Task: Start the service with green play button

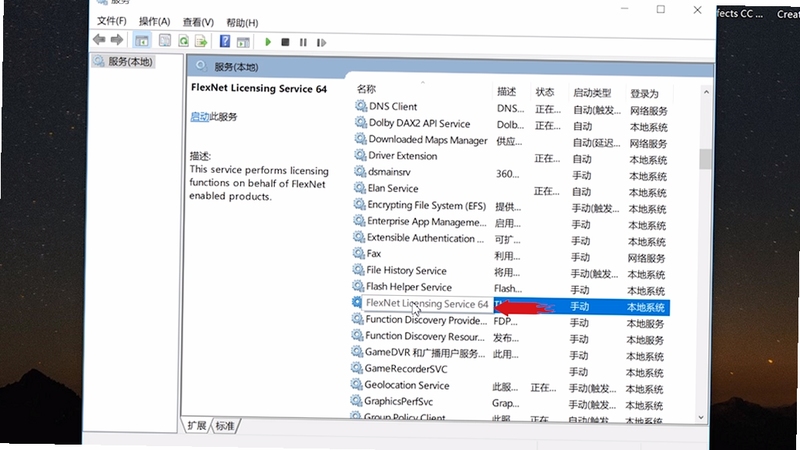Action: [x=268, y=42]
